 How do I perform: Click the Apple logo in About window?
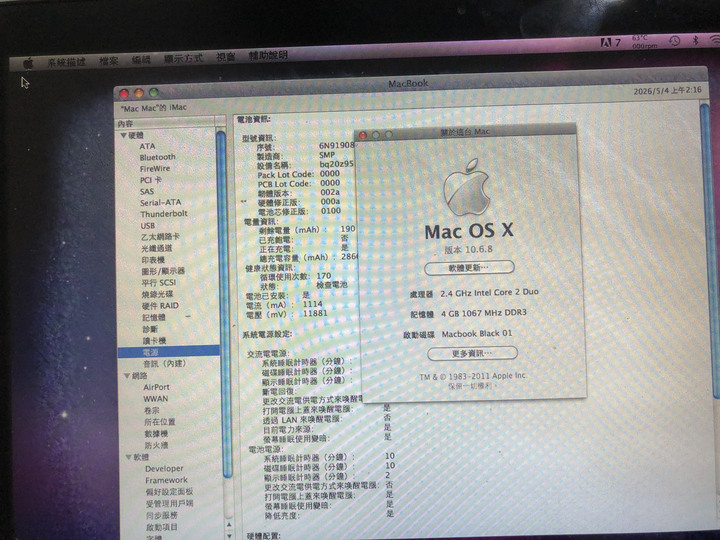467,187
